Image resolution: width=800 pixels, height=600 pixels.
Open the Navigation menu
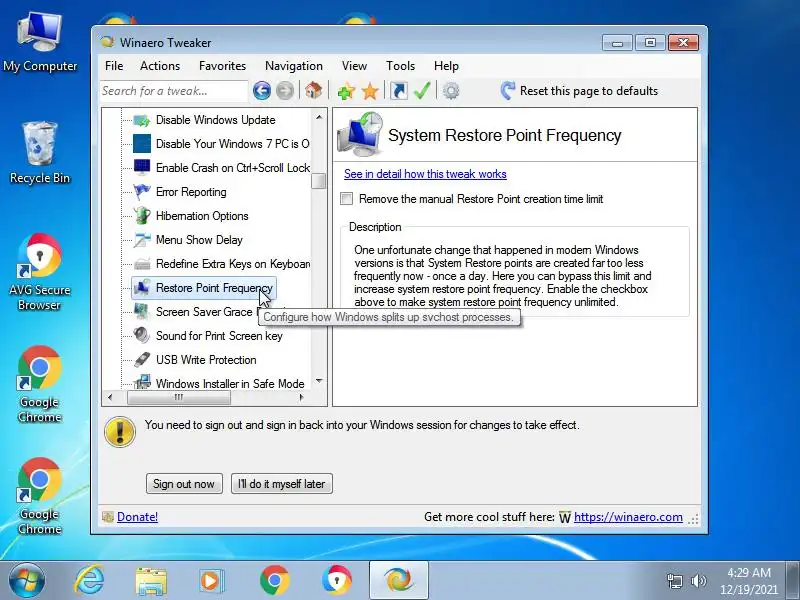click(294, 66)
